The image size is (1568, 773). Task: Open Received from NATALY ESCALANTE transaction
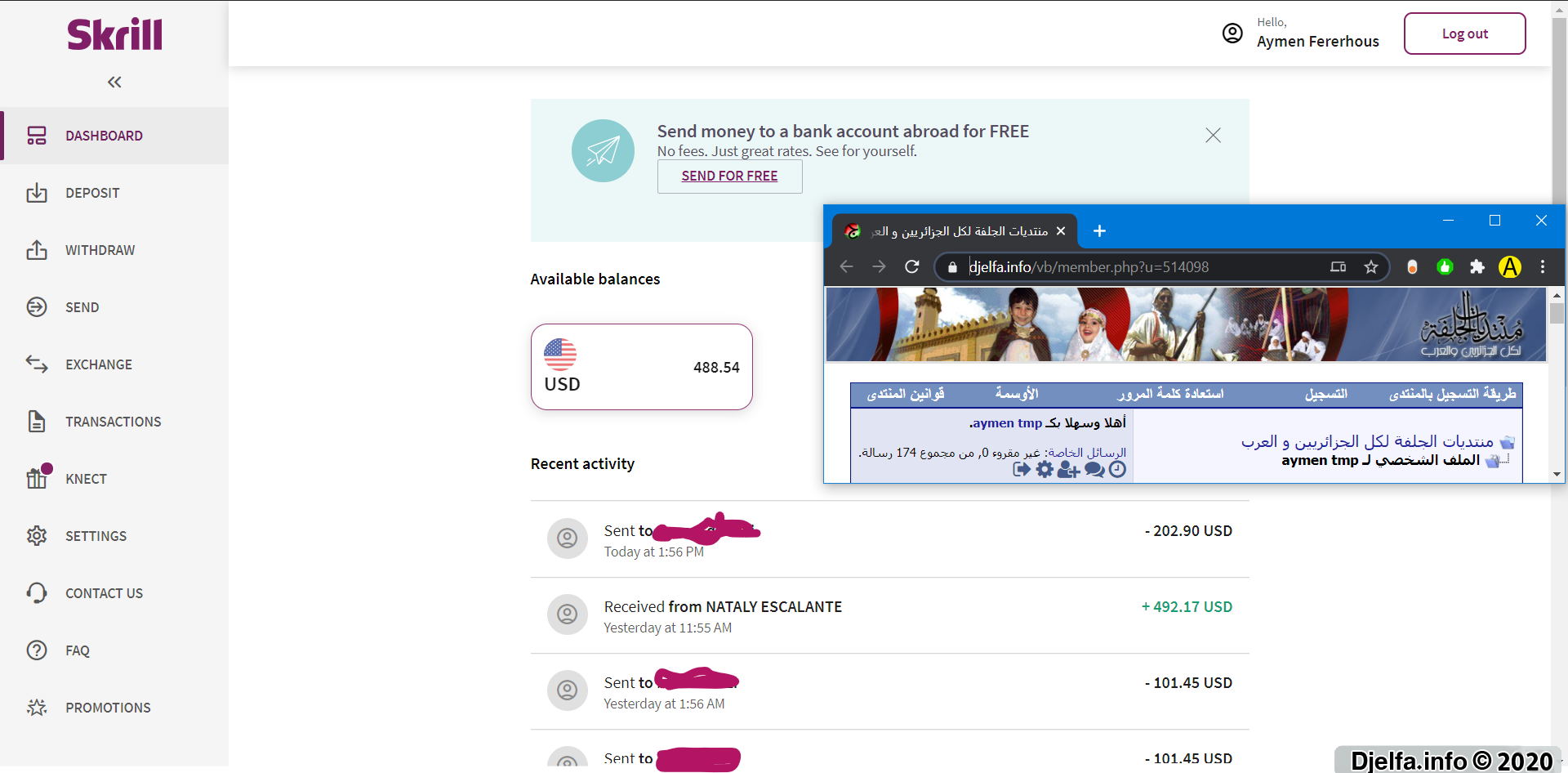889,615
